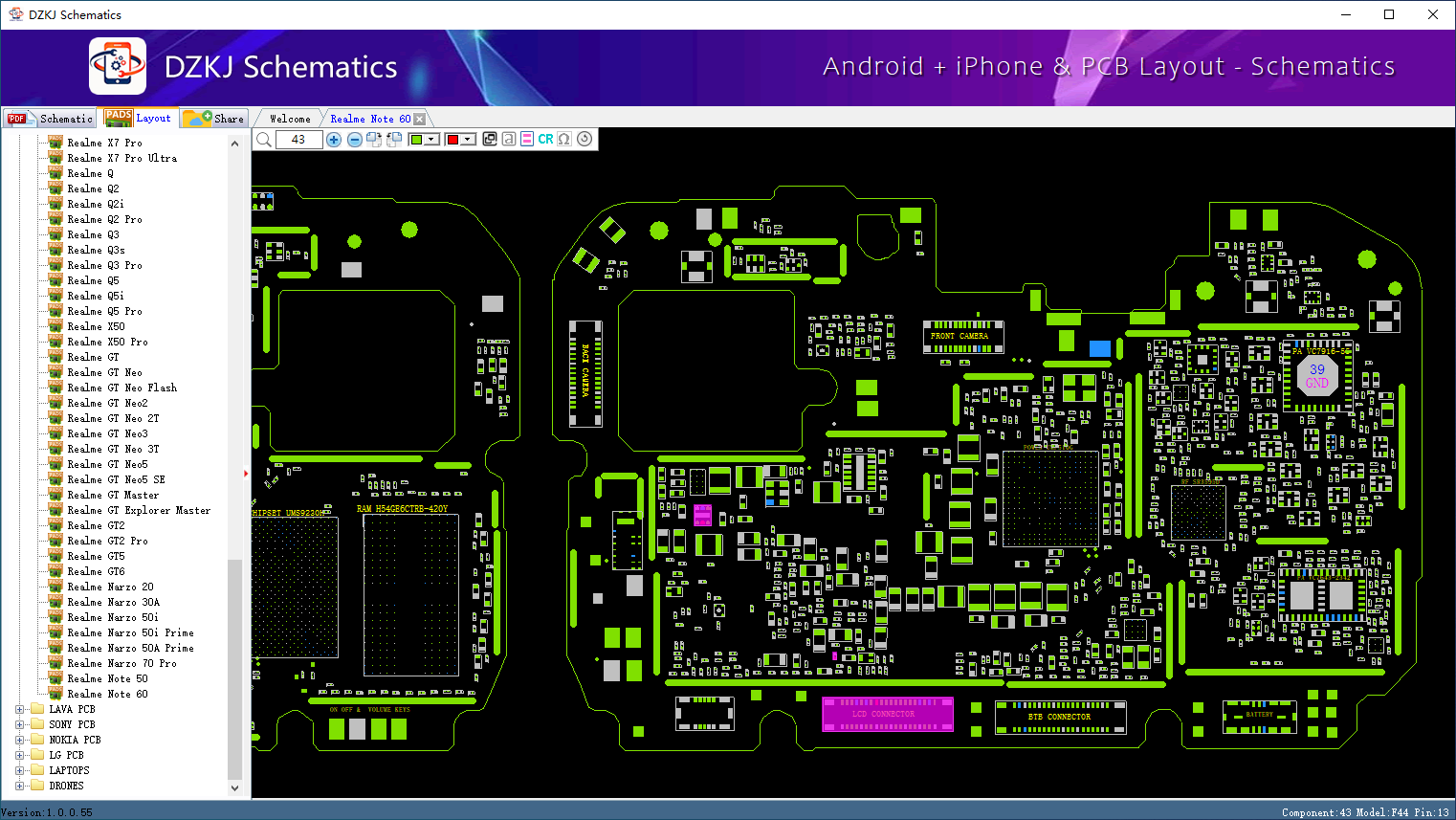The width and height of the screenshot is (1456, 820).
Task: Expand the LAPTOPS tree node
Action: [x=19, y=770]
